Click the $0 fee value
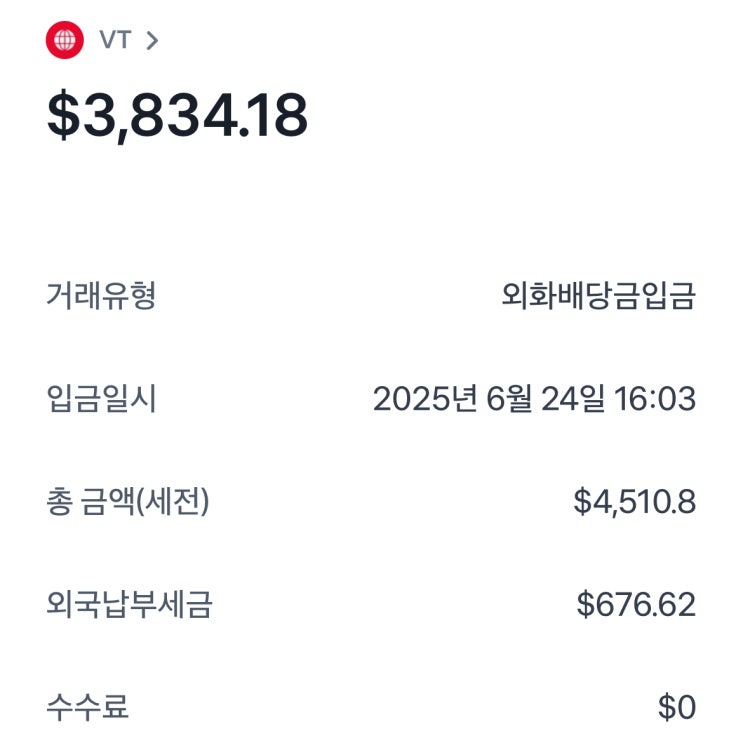Screen dimensions: 743x743 (x=676, y=708)
